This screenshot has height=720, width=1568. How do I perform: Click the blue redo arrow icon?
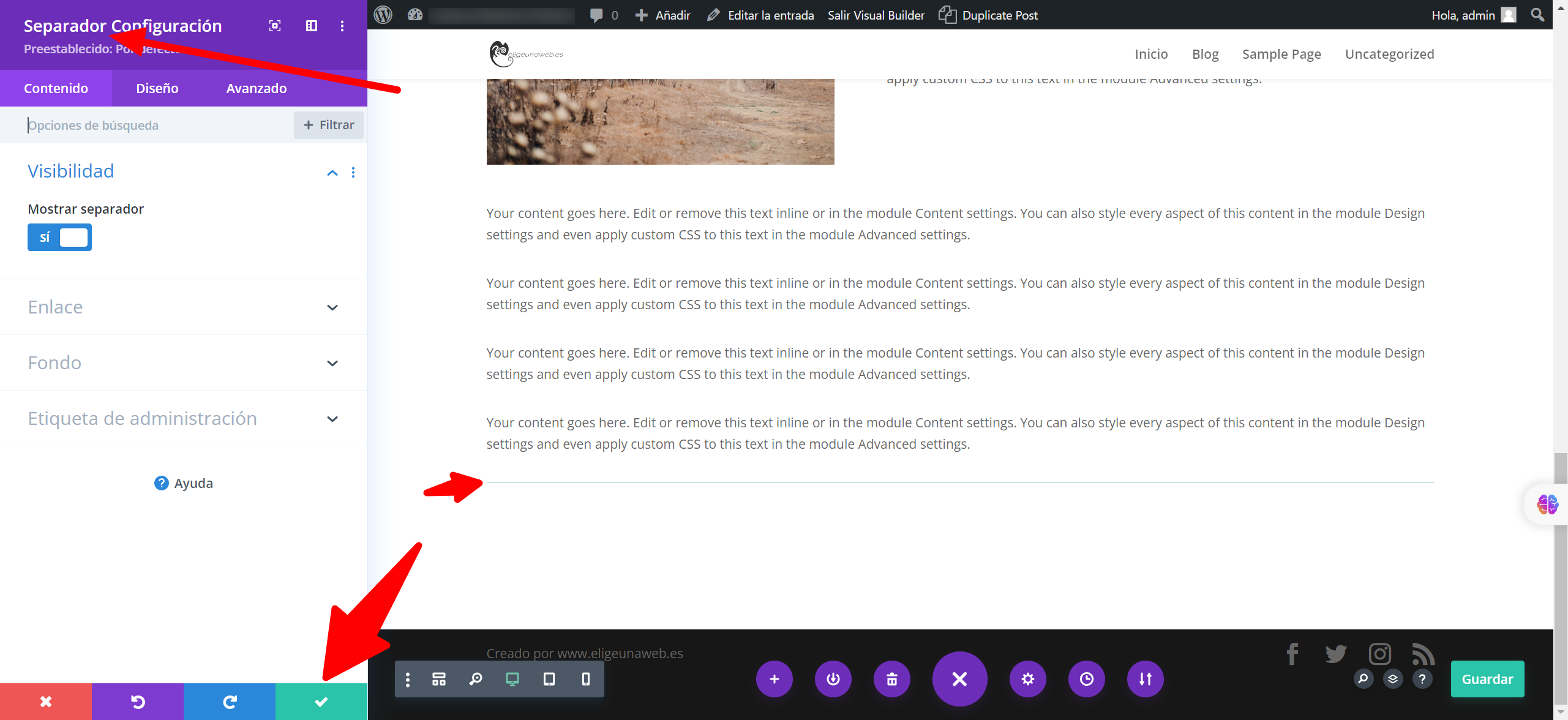230,702
